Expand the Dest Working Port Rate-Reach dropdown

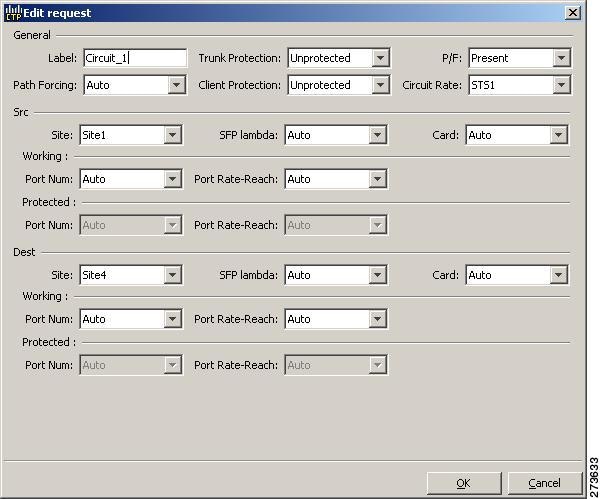click(x=336, y=319)
